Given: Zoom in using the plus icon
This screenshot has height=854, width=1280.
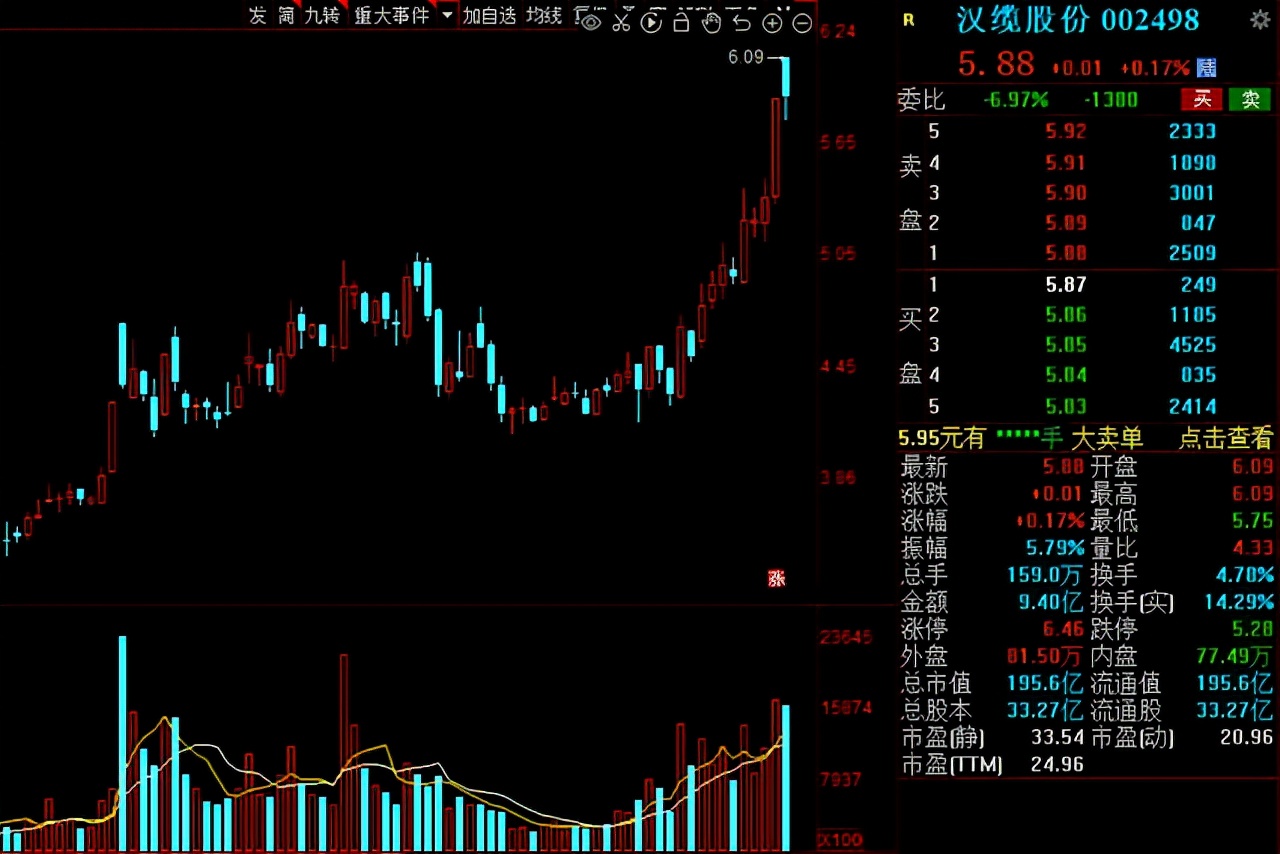Looking at the screenshot, I should 771,21.
